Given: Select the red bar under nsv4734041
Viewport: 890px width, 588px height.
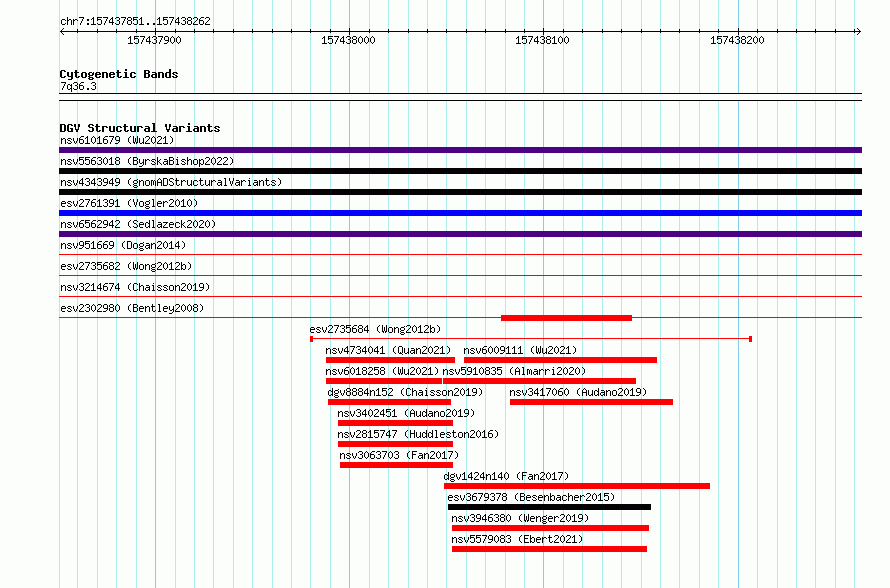Looking at the screenshot, I should pyautogui.click(x=391, y=360).
